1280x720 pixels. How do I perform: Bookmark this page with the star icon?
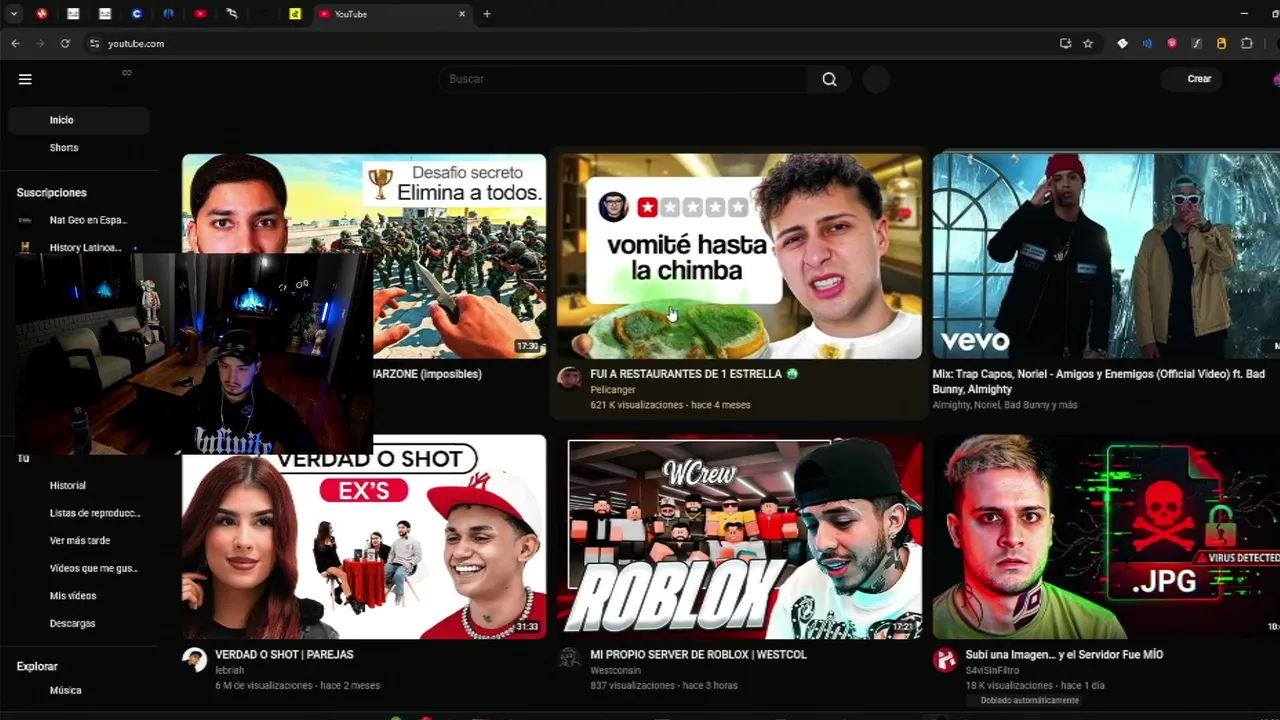coord(1088,44)
